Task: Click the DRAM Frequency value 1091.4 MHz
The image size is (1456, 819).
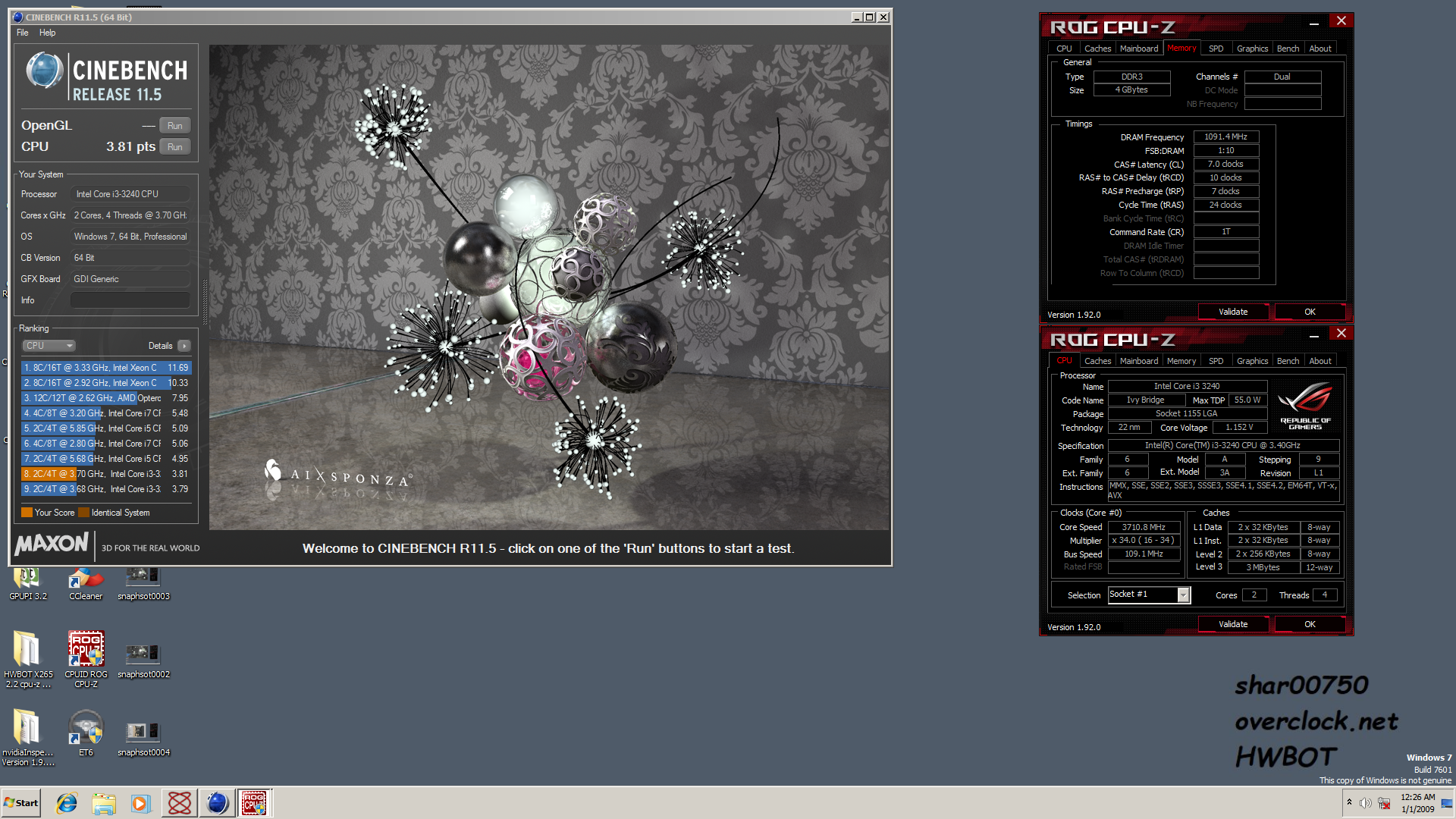Action: (x=1226, y=137)
